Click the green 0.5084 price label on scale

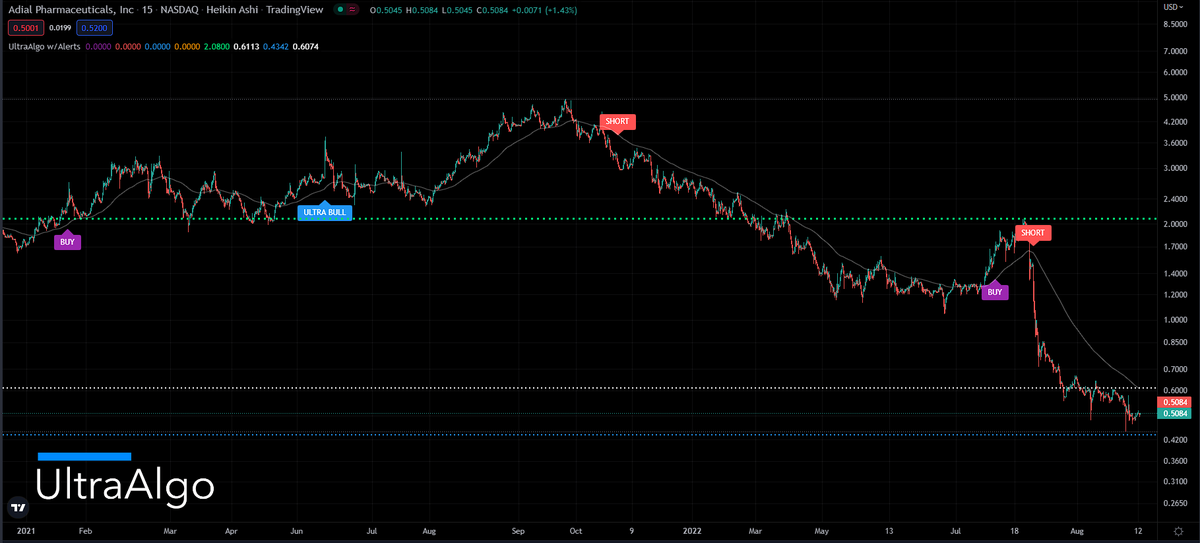[1174, 413]
